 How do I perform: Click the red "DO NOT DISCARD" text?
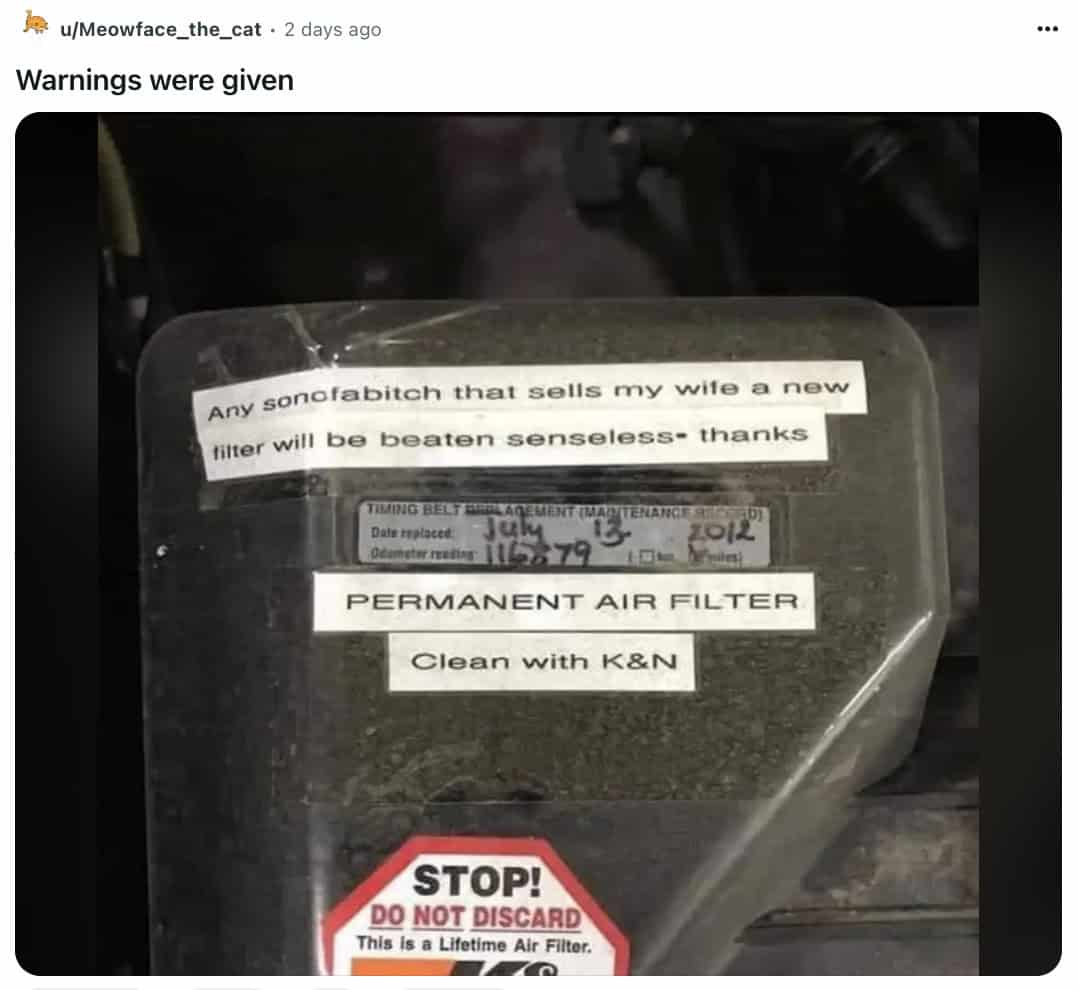476,917
